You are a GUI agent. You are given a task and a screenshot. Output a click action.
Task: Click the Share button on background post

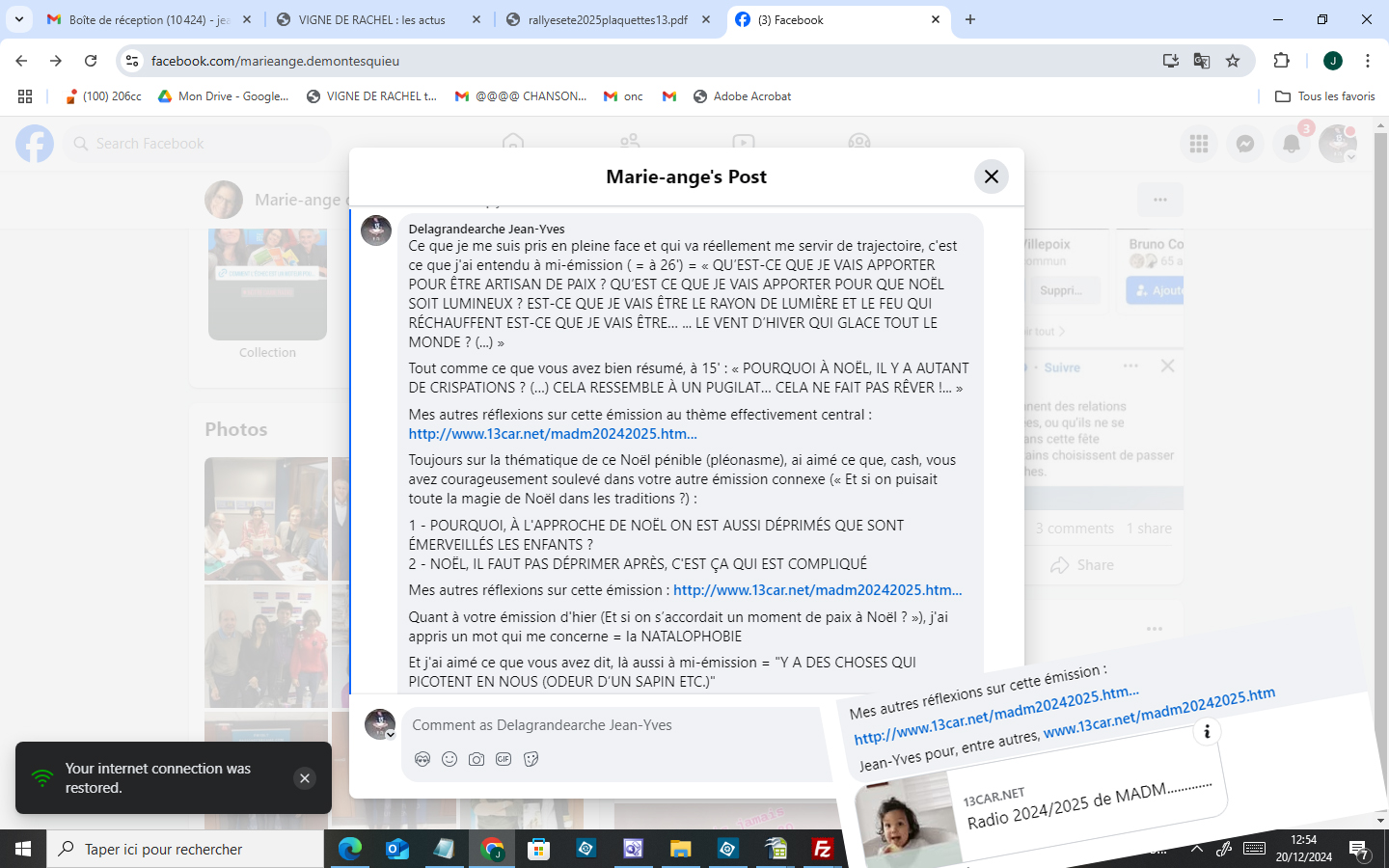point(1082,565)
